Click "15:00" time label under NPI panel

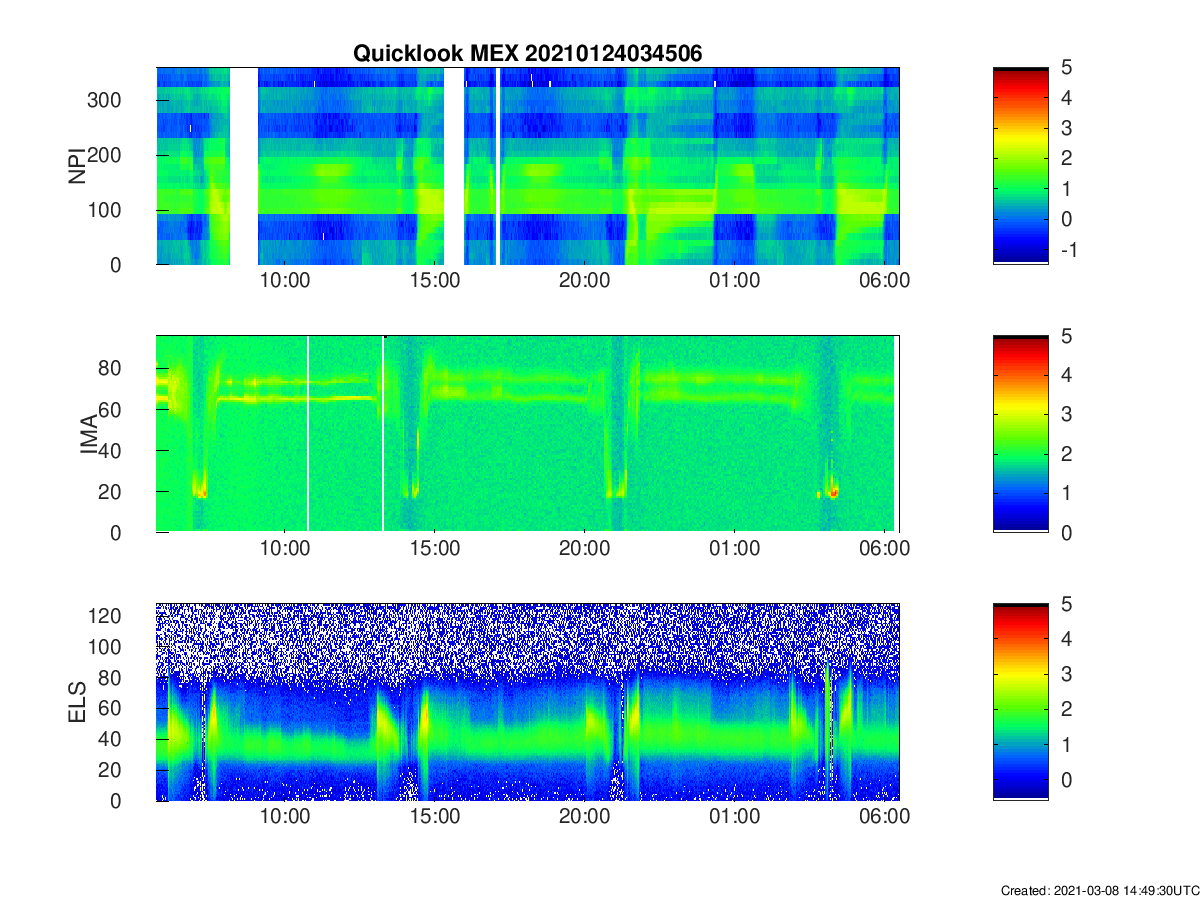coord(435,282)
